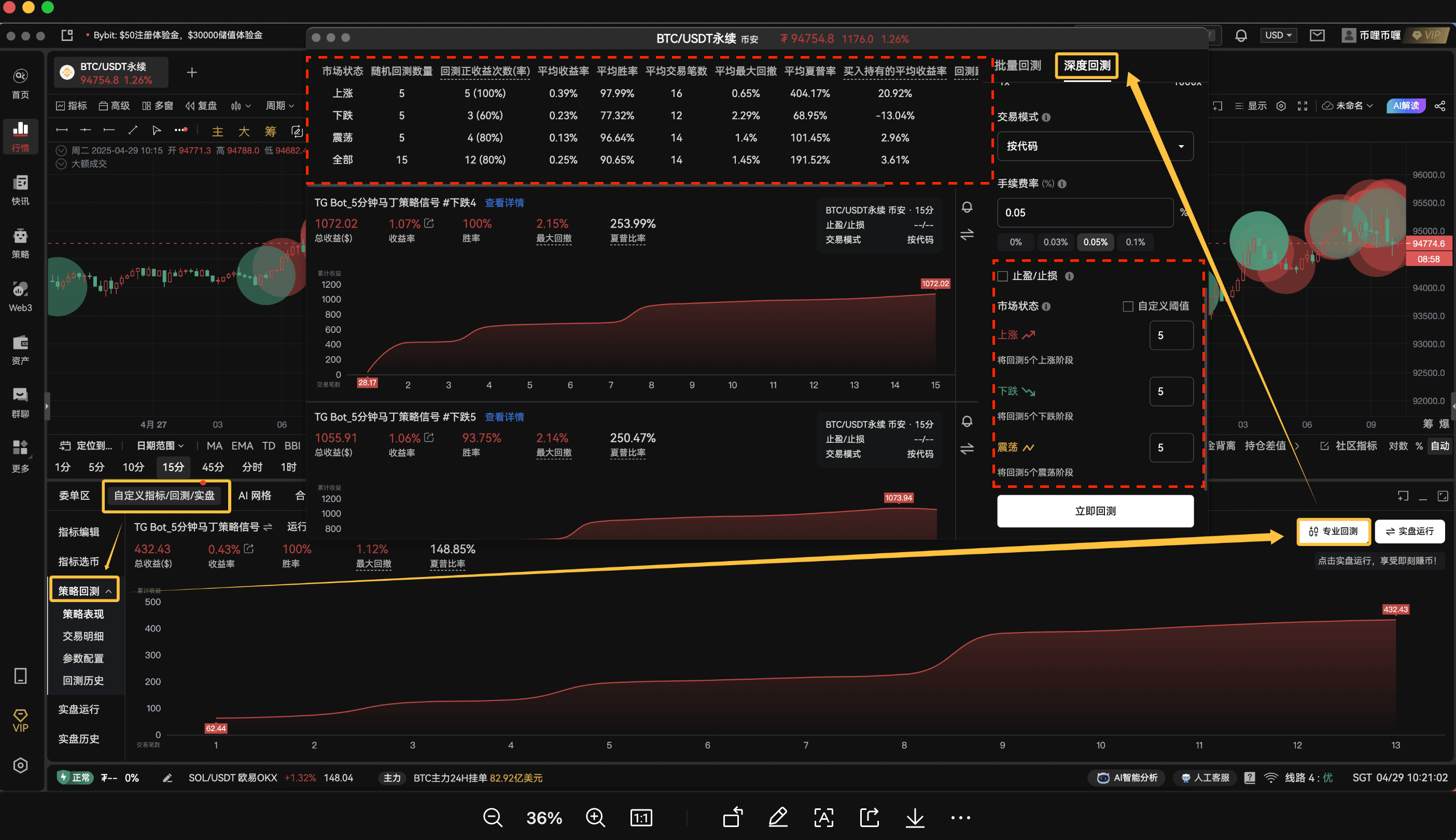This screenshot has height=840, width=1456.
Task: Add a new symbol tab with plus icon
Action: click(192, 72)
